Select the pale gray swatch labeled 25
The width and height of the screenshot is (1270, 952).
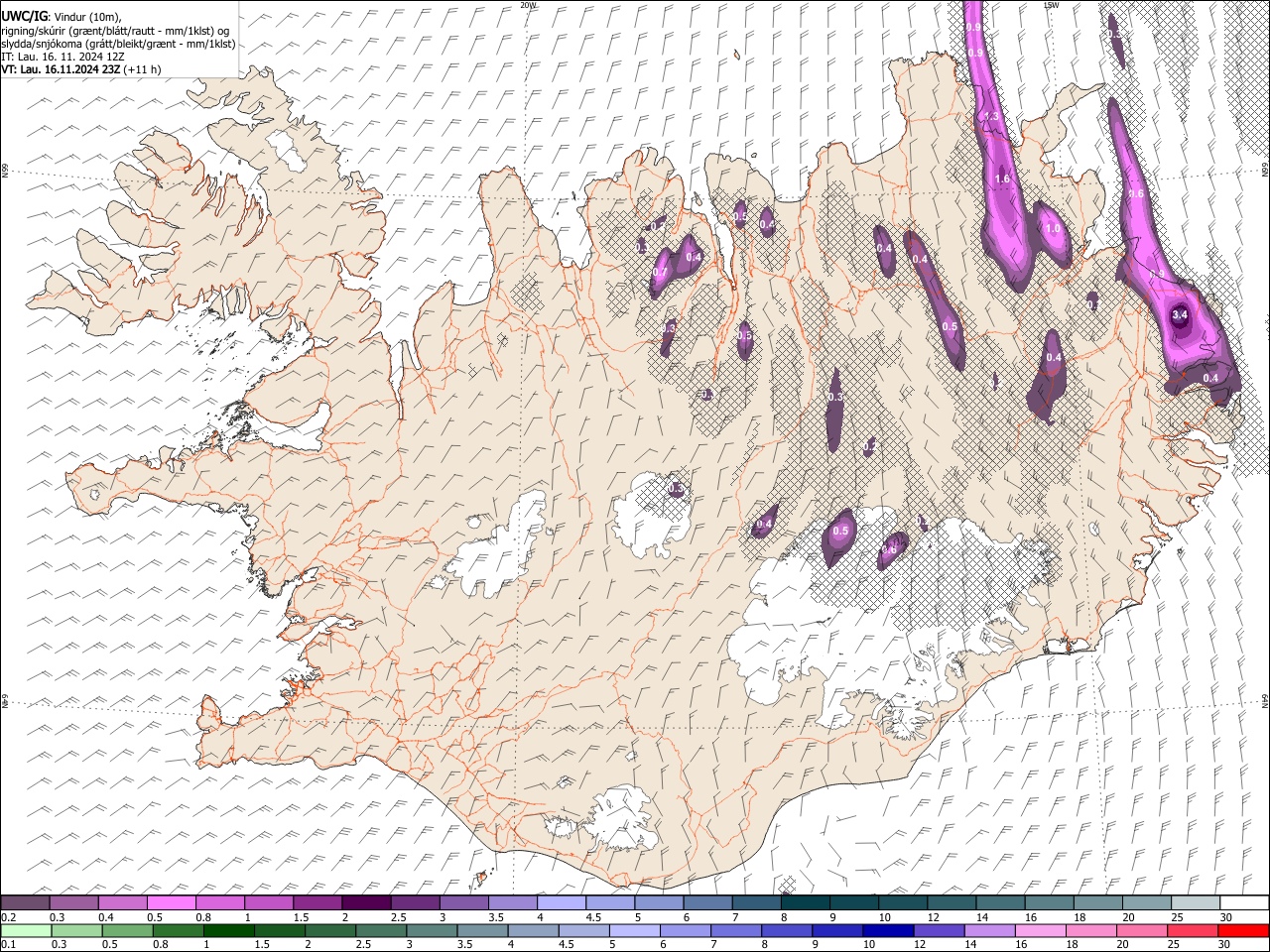coord(1196,902)
